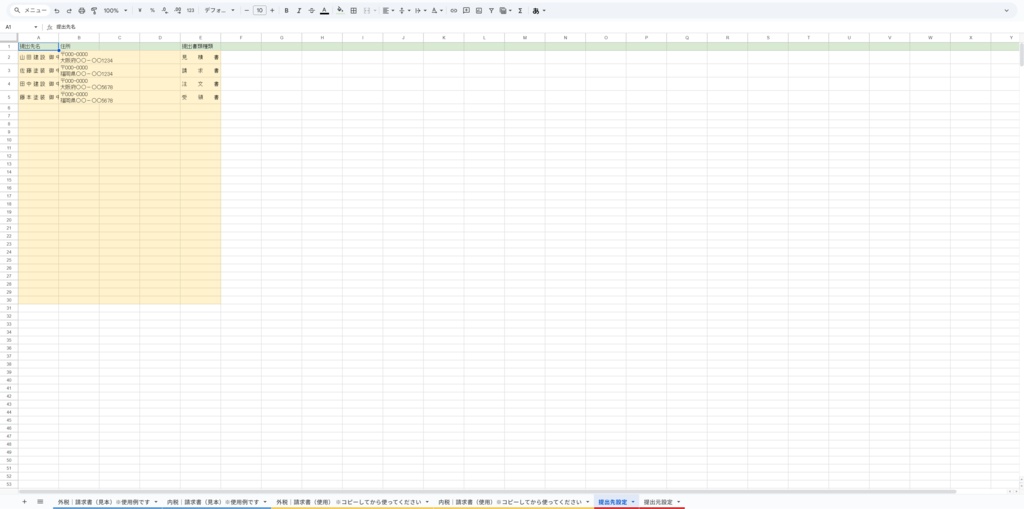Open the borders menu

point(353,10)
